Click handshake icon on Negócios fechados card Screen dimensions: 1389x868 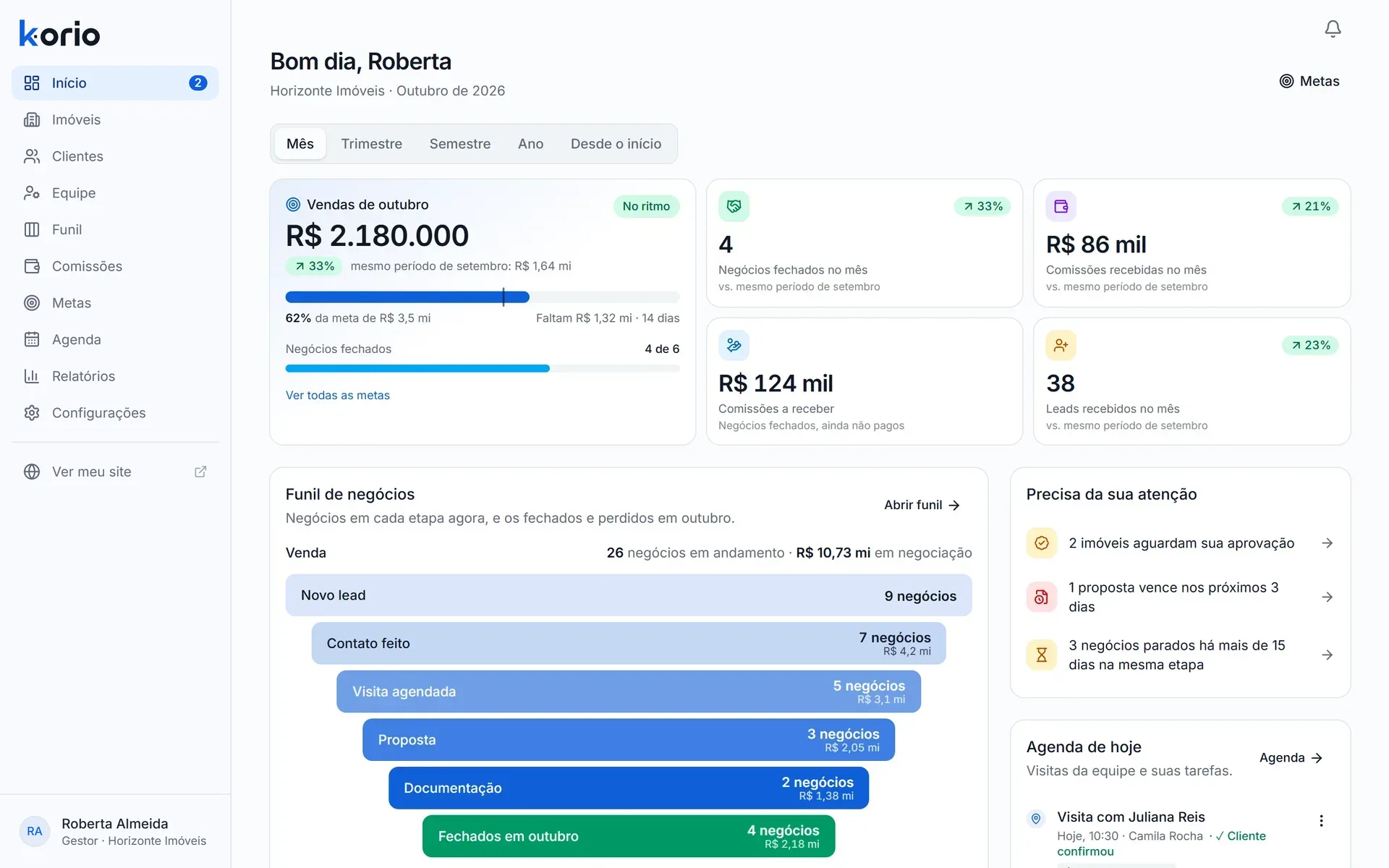[x=734, y=206]
